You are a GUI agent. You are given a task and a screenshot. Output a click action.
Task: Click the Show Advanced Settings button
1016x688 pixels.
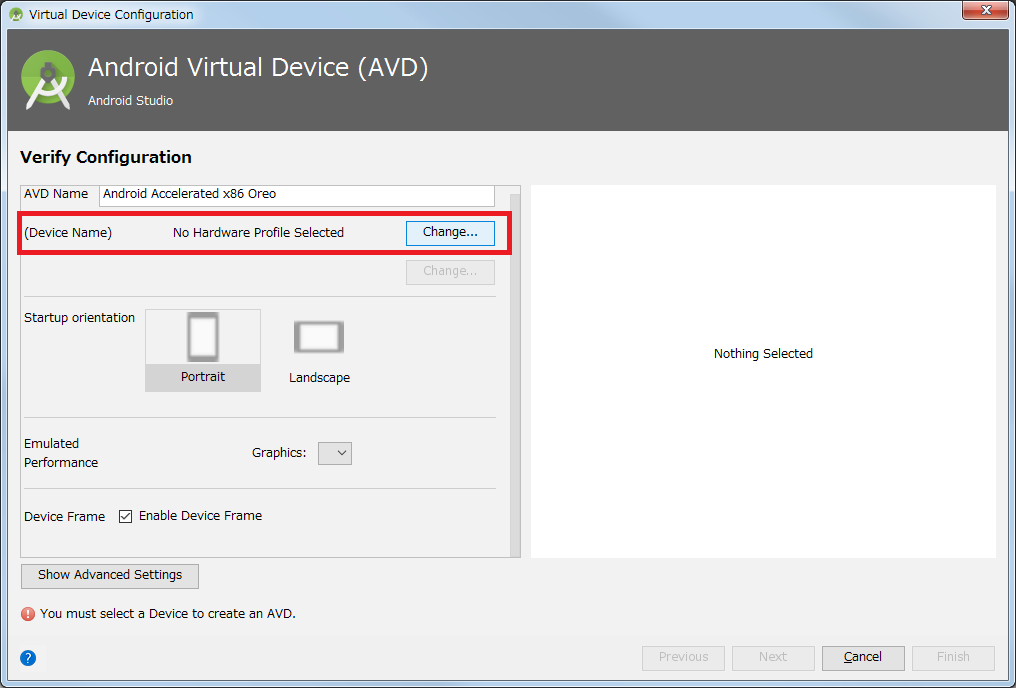110,575
